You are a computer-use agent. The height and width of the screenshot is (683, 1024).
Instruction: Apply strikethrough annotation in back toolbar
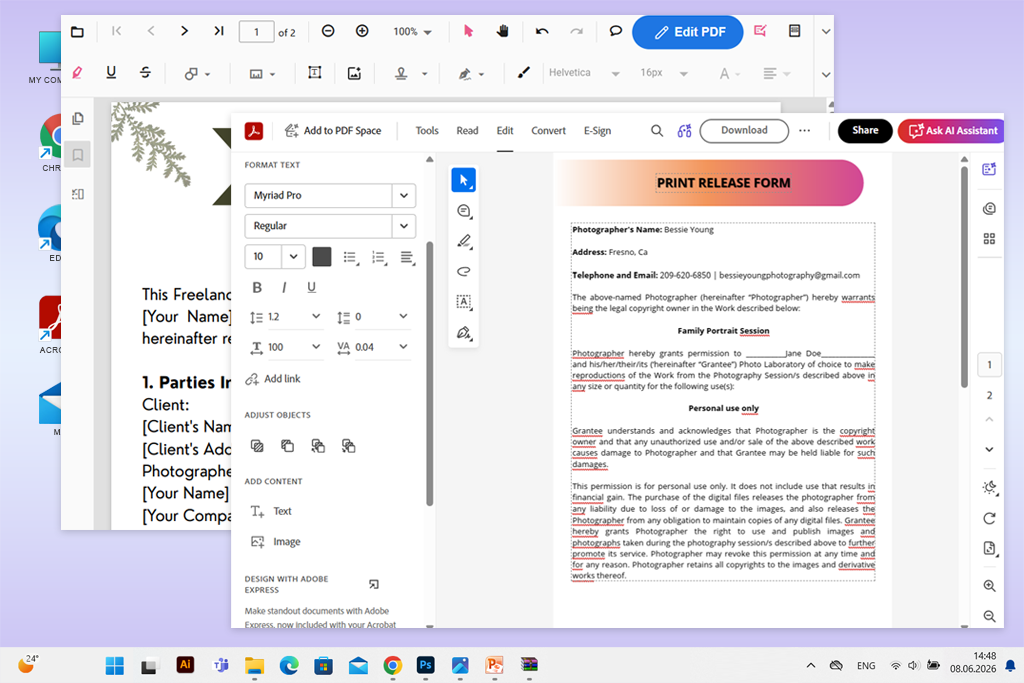coord(145,72)
